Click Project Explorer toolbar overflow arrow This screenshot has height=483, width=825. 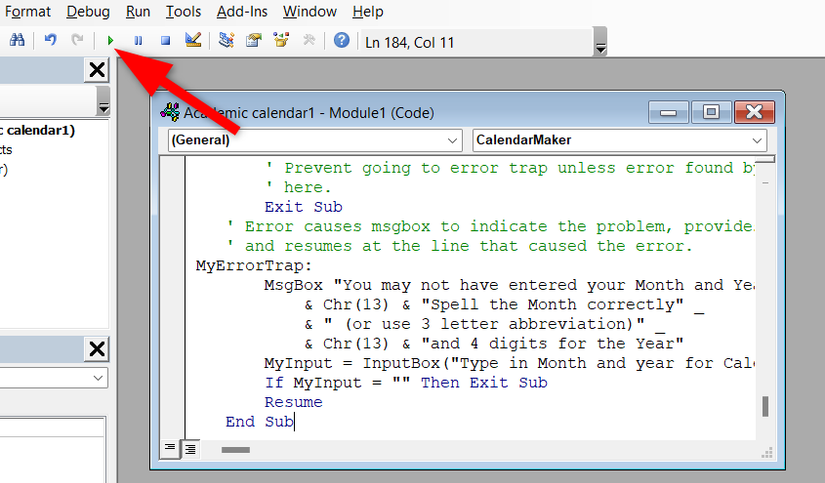[103, 102]
